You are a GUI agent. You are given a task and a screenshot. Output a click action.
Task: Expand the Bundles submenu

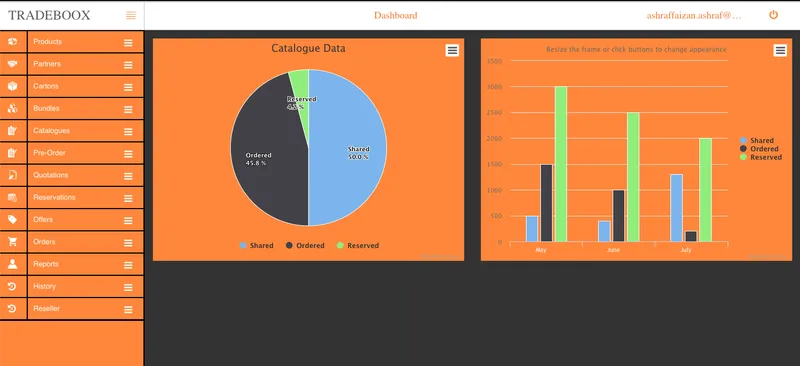(x=128, y=109)
